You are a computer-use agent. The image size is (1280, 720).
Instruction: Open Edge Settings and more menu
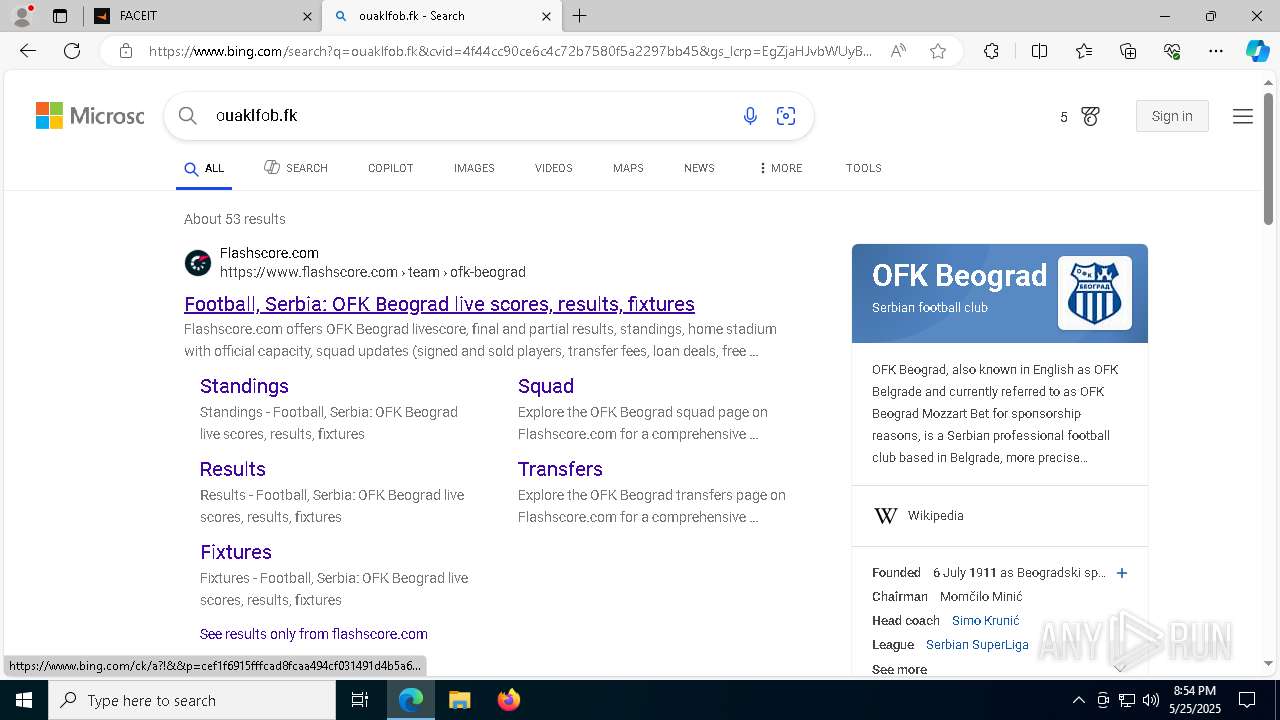[x=1216, y=51]
